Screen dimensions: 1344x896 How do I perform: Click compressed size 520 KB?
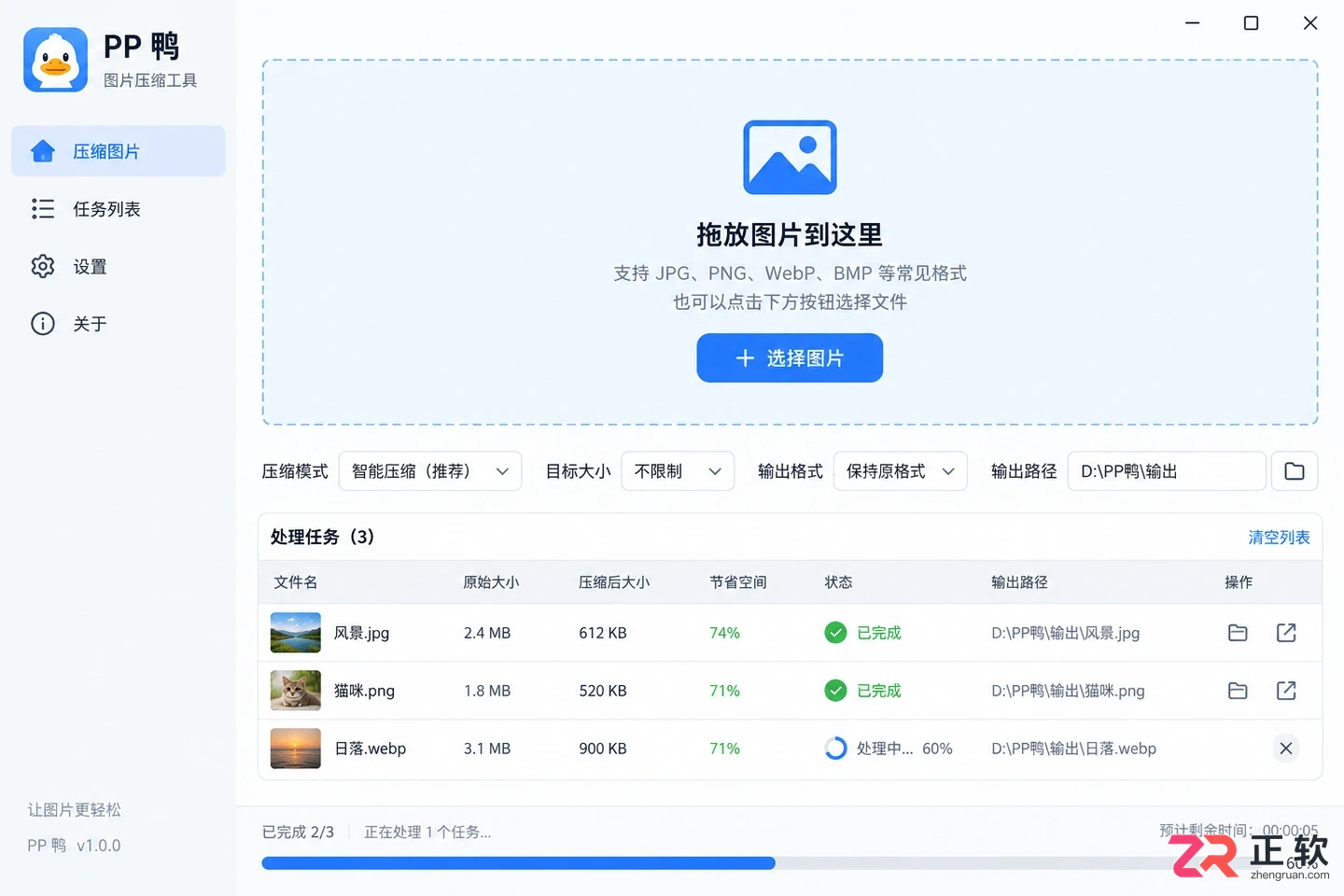603,691
